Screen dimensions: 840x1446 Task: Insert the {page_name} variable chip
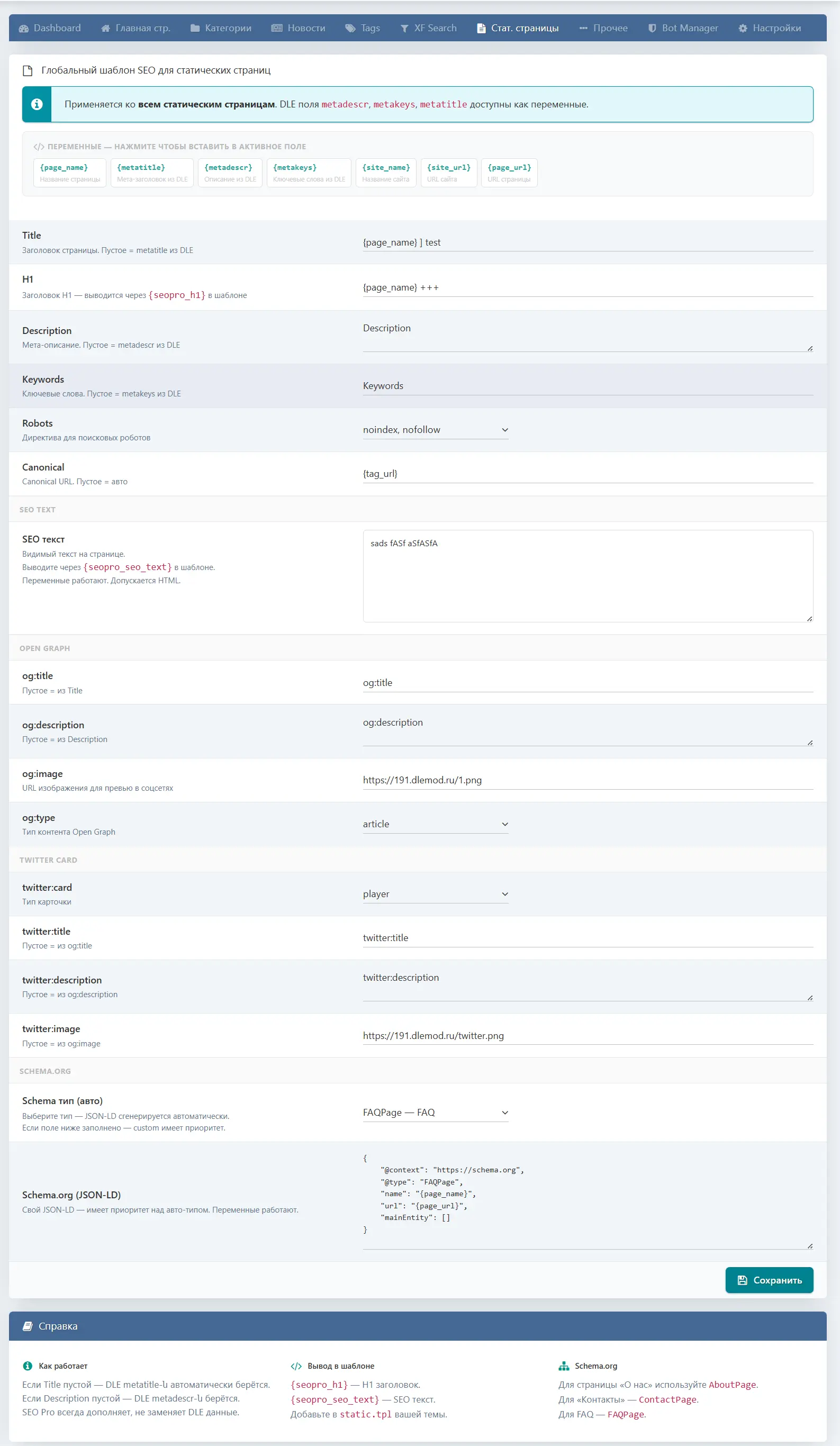click(x=69, y=172)
